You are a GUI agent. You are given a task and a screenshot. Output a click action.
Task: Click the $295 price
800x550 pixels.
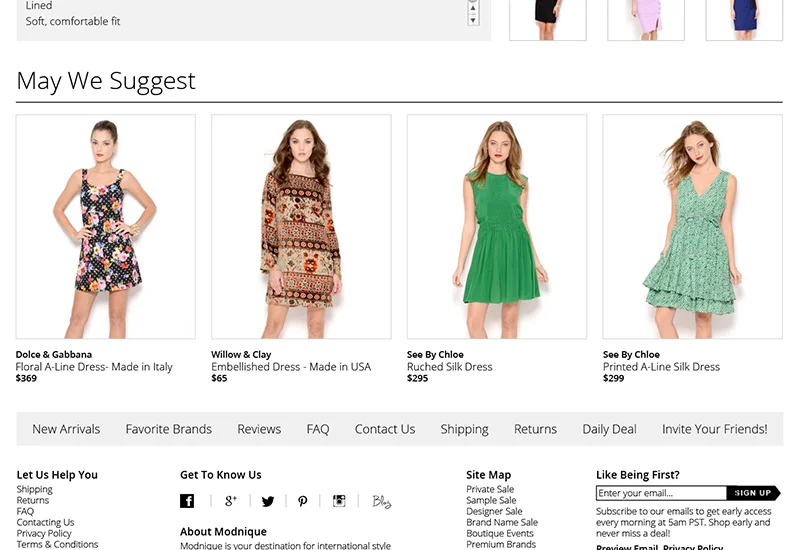418,379
